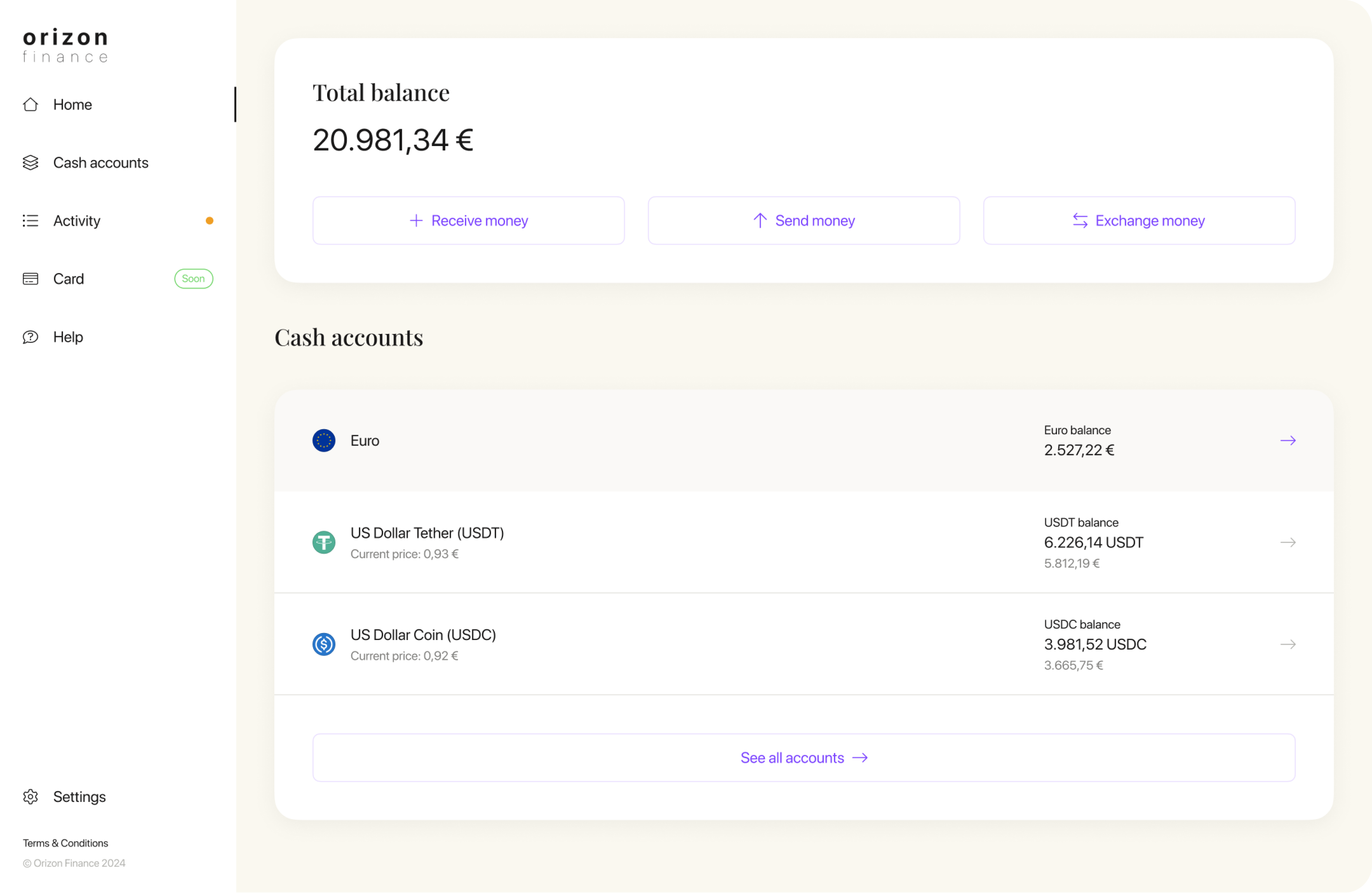
Task: Click the swap arrows on Exchange money
Action: (x=1080, y=221)
